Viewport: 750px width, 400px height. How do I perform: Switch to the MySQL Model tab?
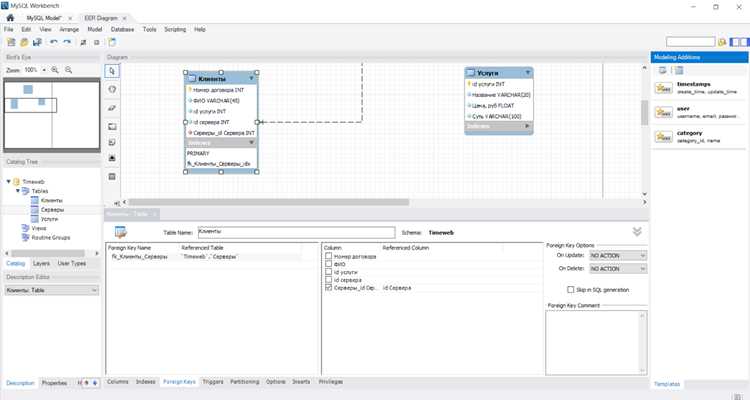coord(44,18)
